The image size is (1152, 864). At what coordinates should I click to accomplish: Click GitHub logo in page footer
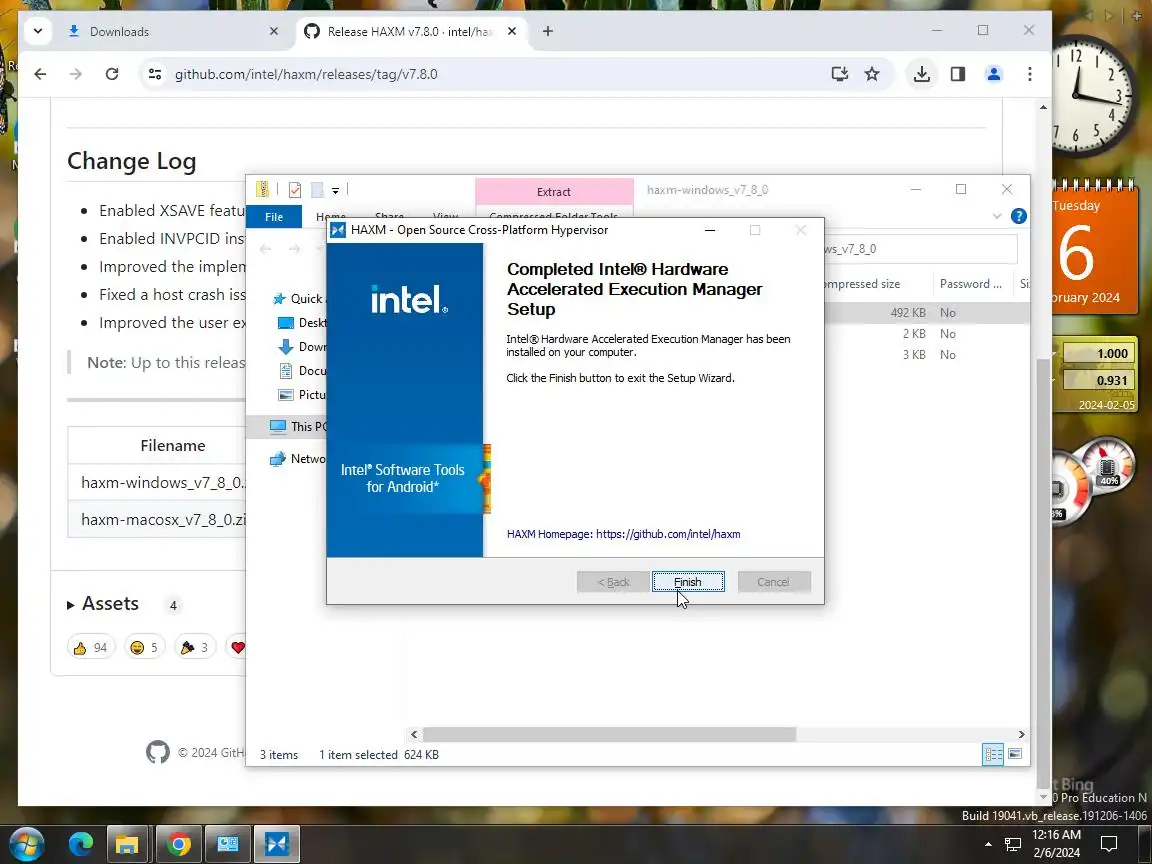tap(157, 752)
